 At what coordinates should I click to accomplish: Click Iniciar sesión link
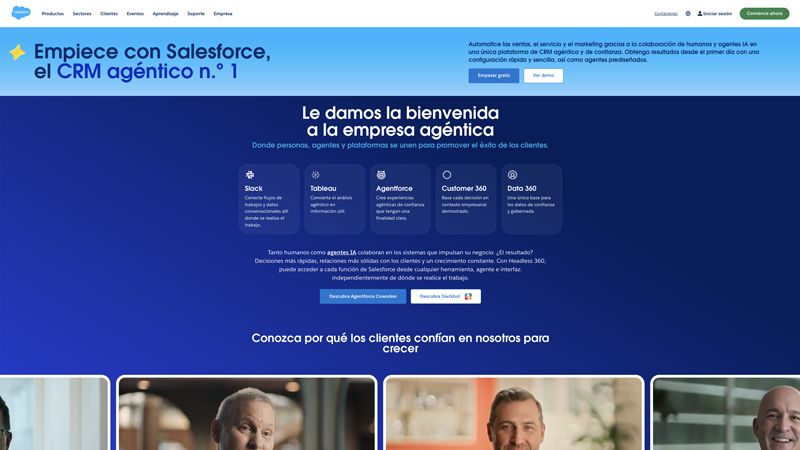(x=717, y=14)
